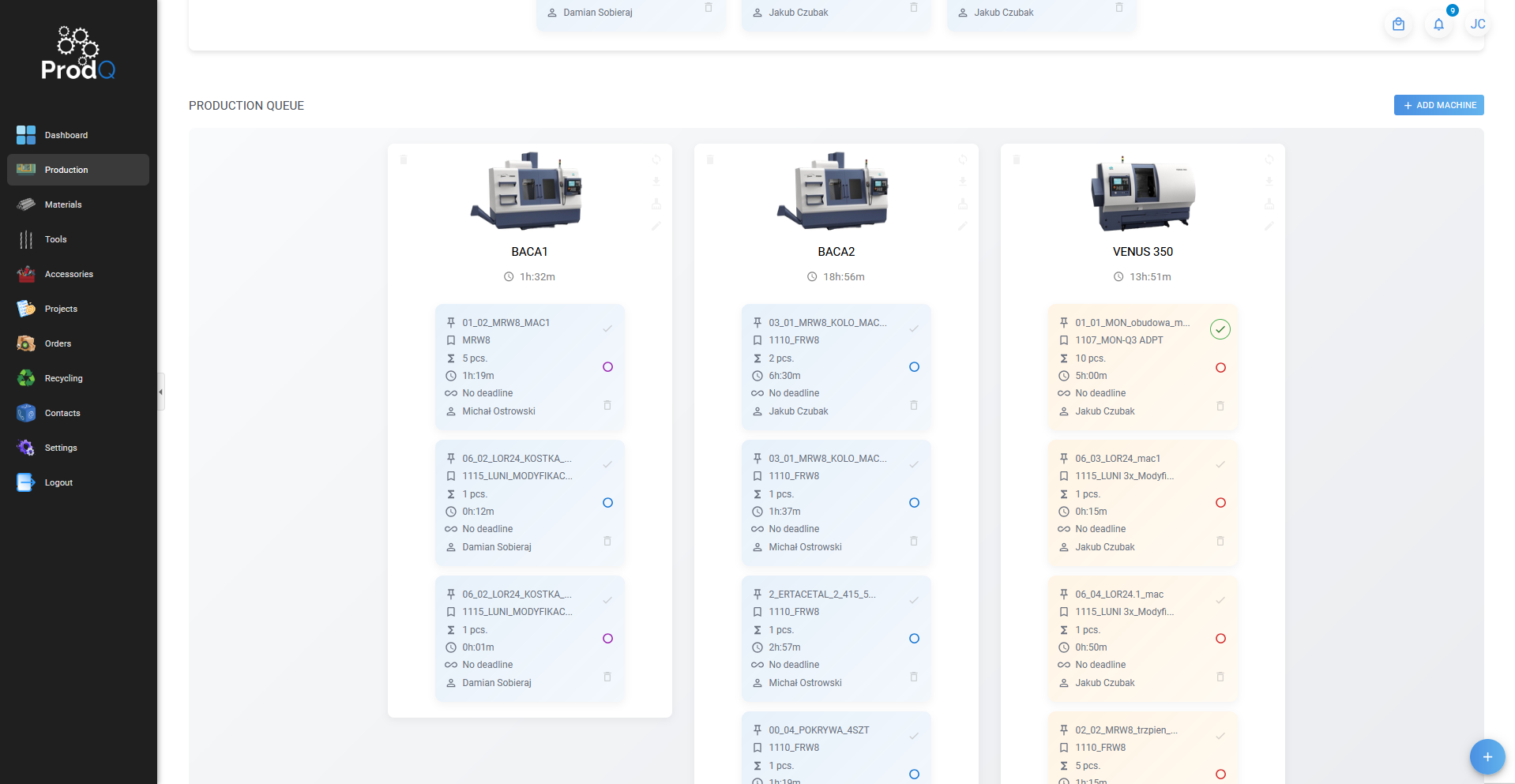Collapse the sidebar using the chevron arrow

point(161,391)
